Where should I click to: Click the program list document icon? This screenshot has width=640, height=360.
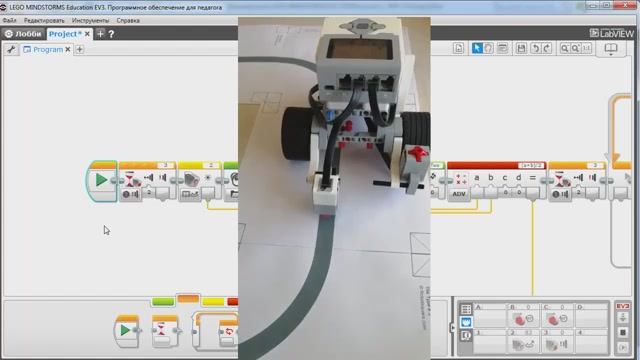(x=458, y=48)
